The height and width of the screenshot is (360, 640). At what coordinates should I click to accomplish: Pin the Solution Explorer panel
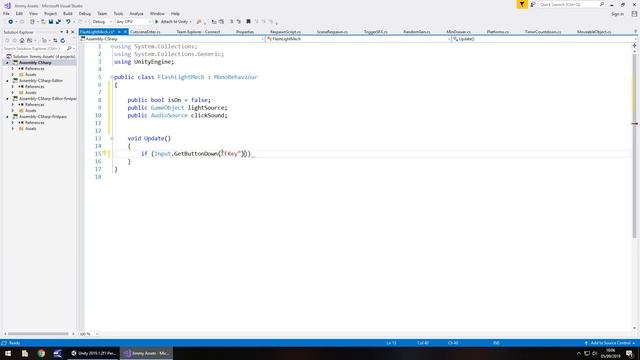click(x=67, y=32)
